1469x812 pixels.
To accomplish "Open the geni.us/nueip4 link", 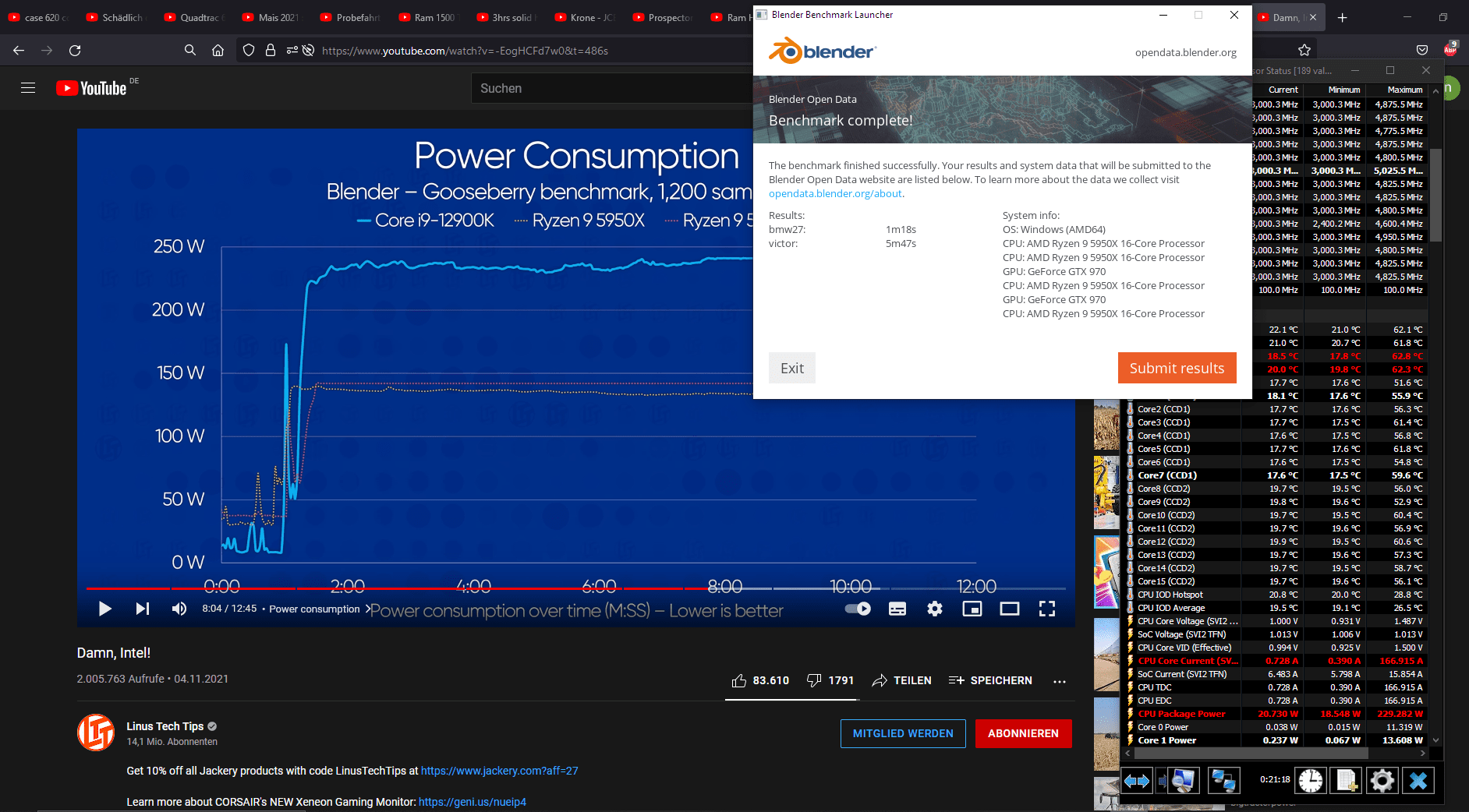I will point(473,802).
